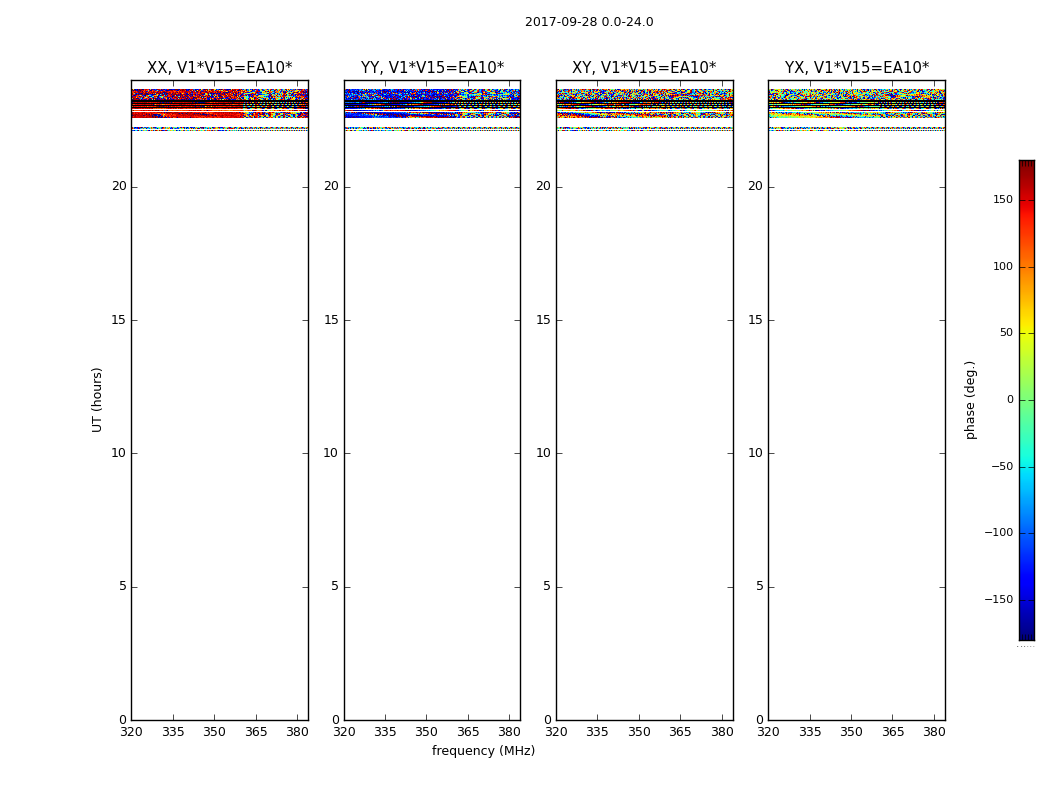Screen dimensions: 1050x800
Task: Click the YX panel y-axis tick "5"
Action: (x=759, y=586)
